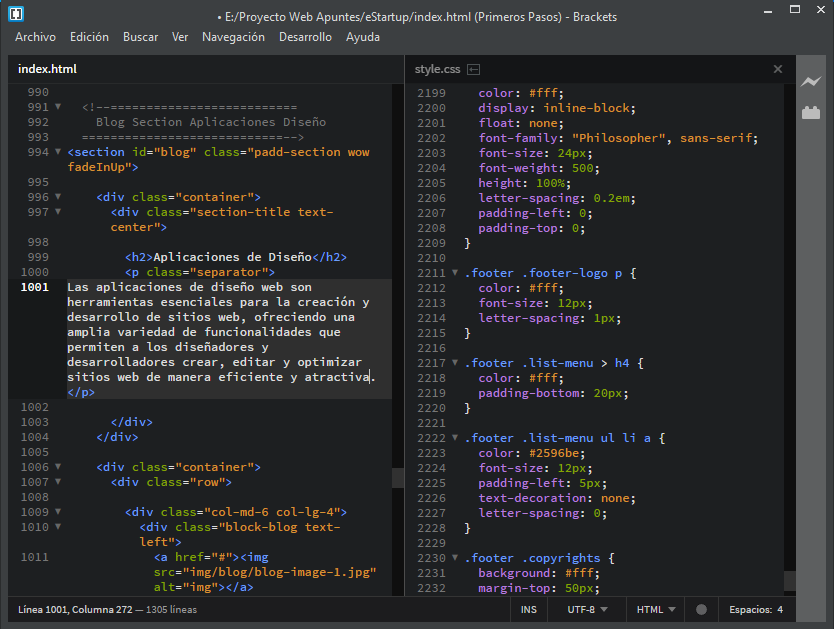Select the index.html pane header
834x629 pixels.
[47, 69]
